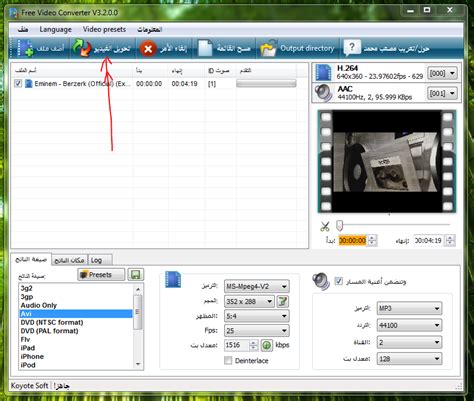Switch to the Output location tab
Image resolution: width=474 pixels, height=401 pixels.
click(x=69, y=260)
